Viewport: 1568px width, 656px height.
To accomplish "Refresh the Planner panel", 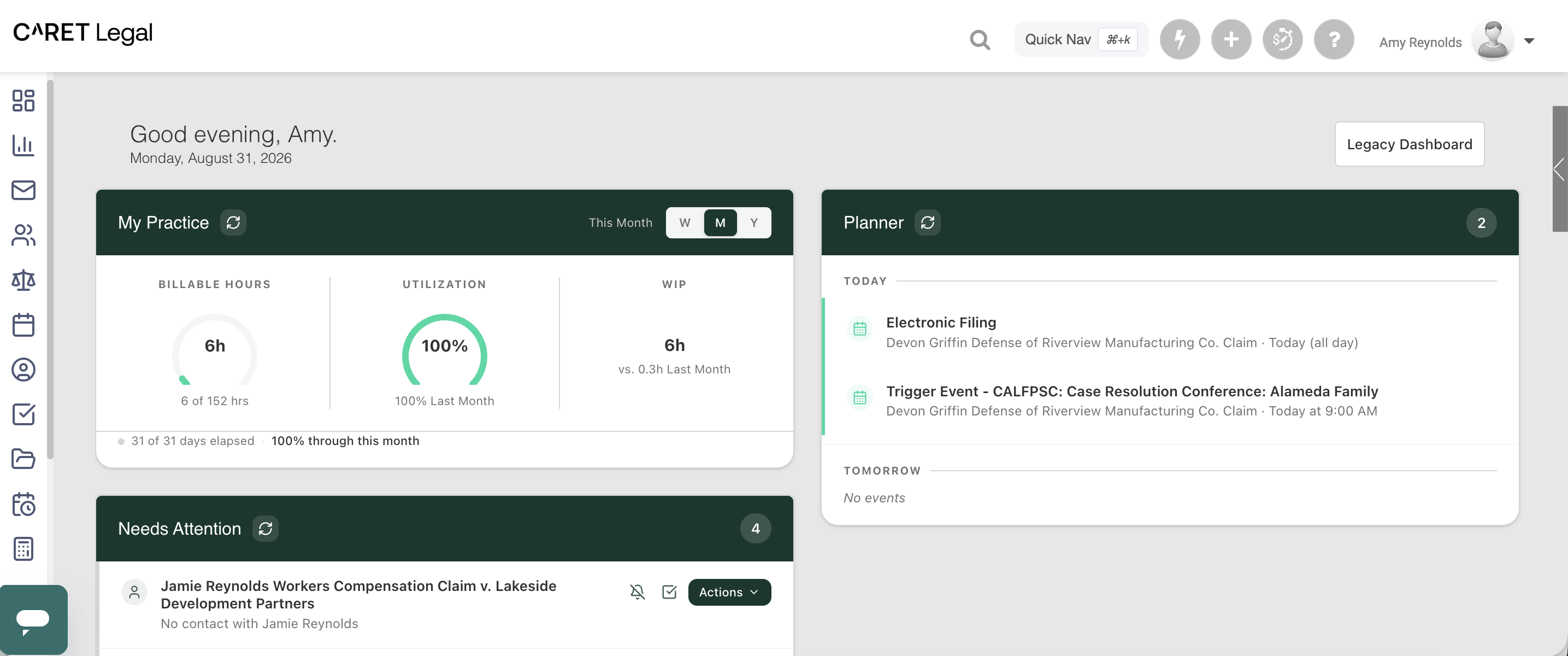I will [927, 222].
